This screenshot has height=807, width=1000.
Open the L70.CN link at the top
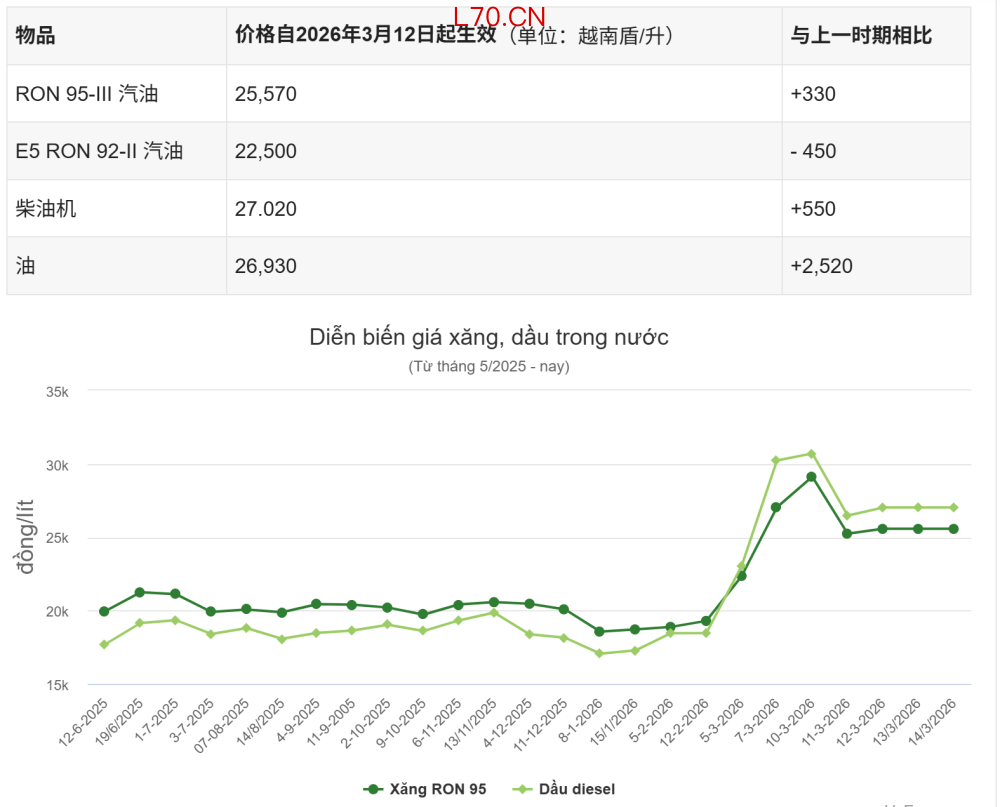497,16
